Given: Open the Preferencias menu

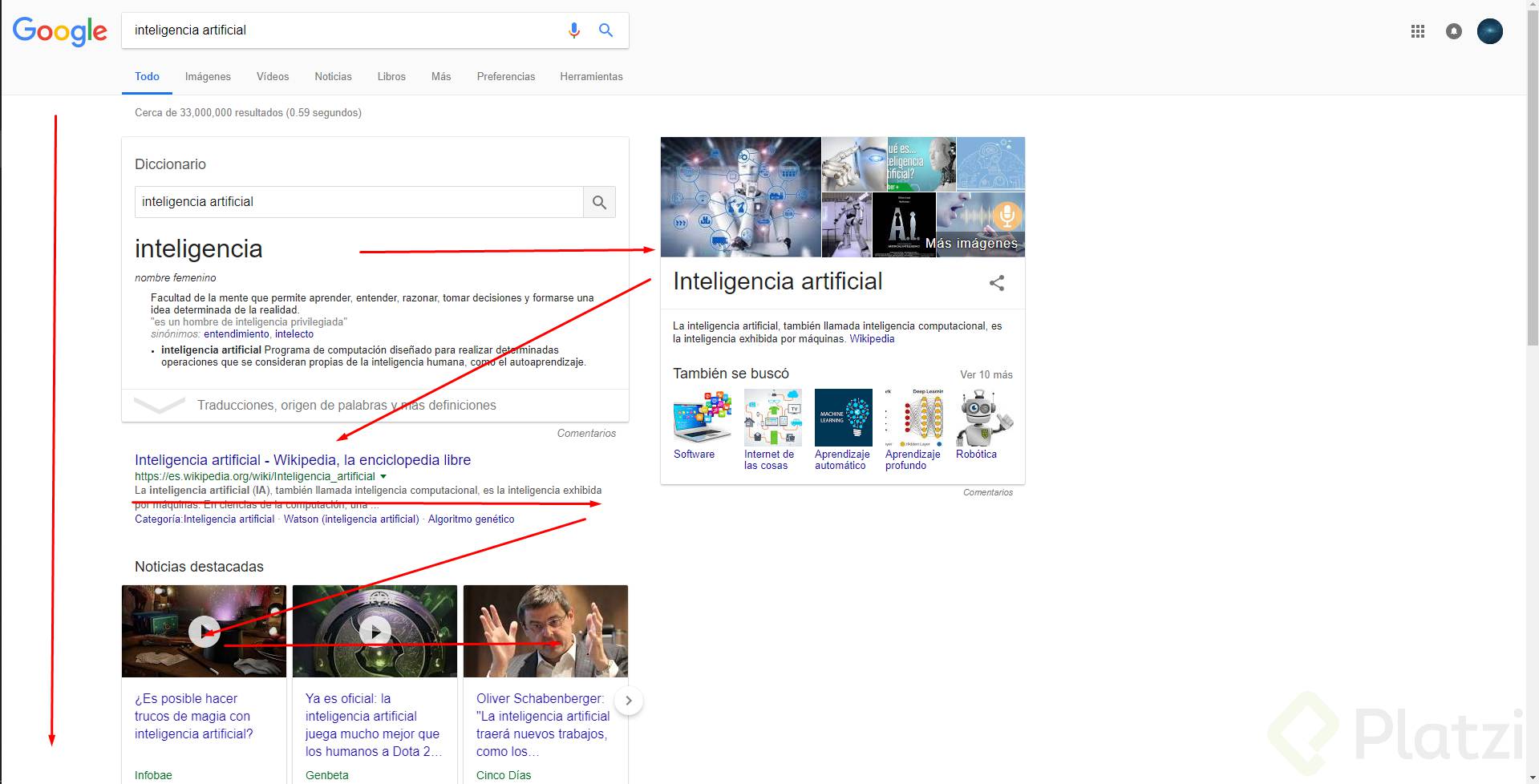Looking at the screenshot, I should [x=506, y=77].
